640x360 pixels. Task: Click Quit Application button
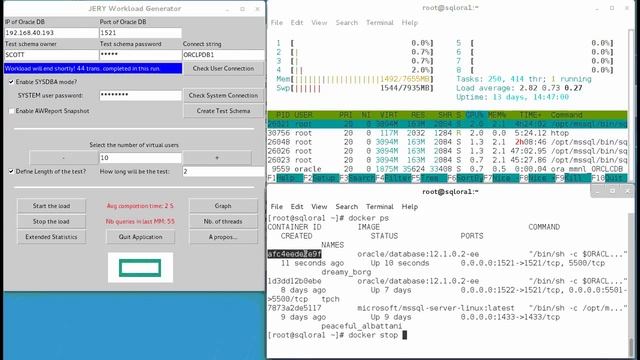tap(140, 237)
